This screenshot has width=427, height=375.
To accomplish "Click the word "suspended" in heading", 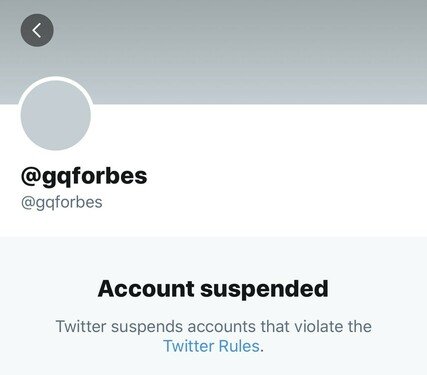I will [264, 289].
